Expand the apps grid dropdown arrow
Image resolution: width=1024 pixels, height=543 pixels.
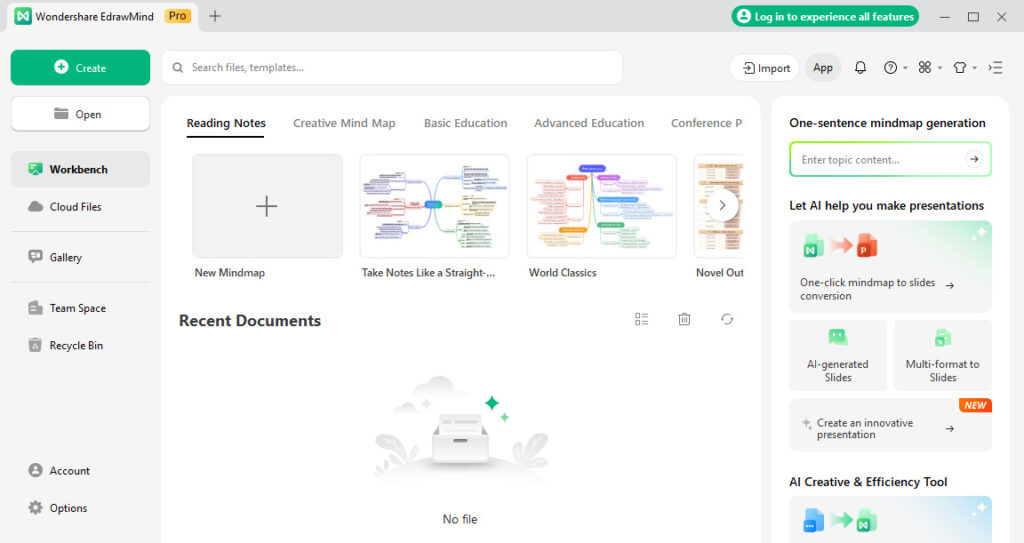(940, 68)
